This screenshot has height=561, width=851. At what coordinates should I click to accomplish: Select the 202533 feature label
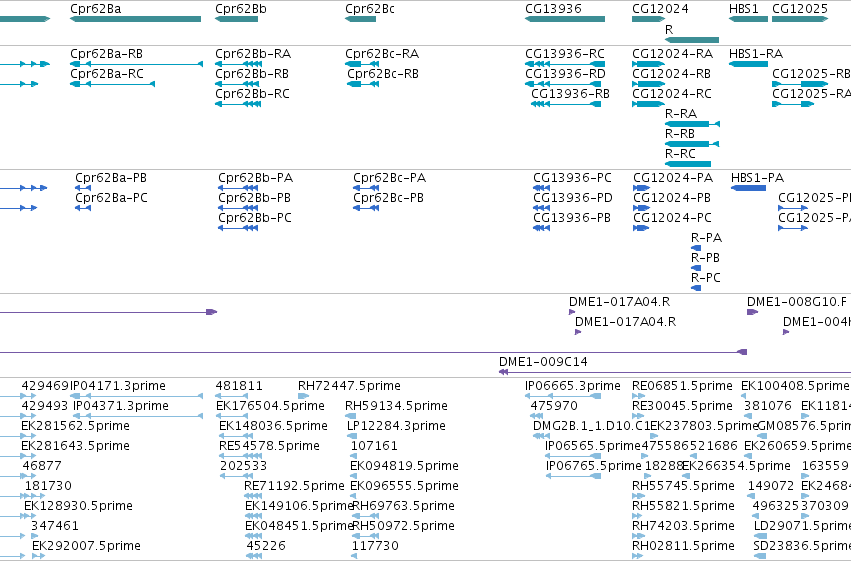[243, 466]
